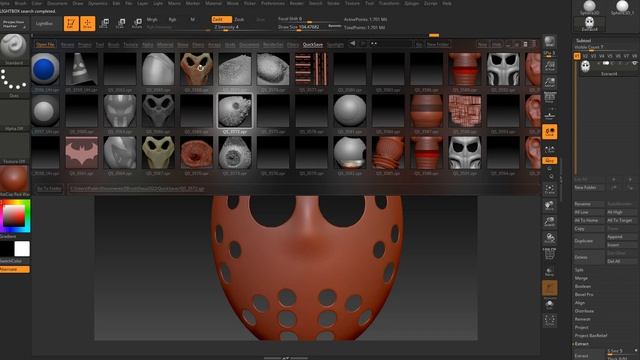Click the Append button

622,237
